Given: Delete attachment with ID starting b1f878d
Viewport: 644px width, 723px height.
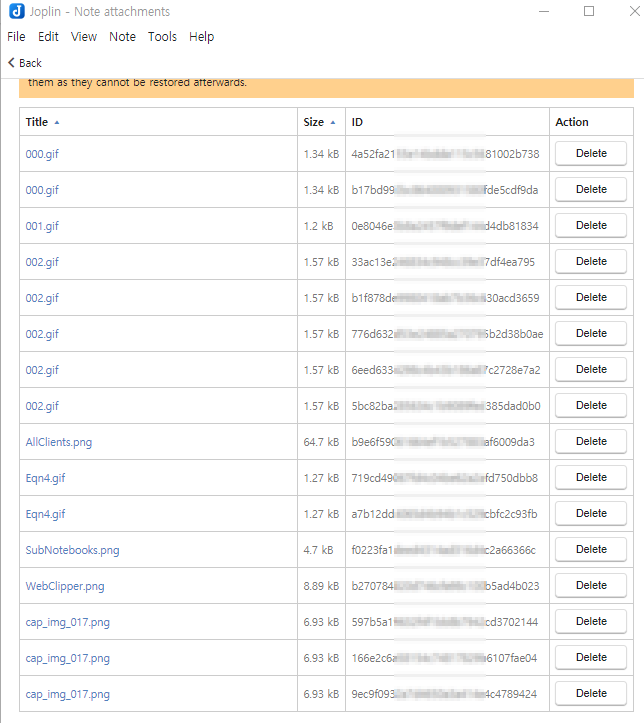Looking at the screenshot, I should point(591,297).
